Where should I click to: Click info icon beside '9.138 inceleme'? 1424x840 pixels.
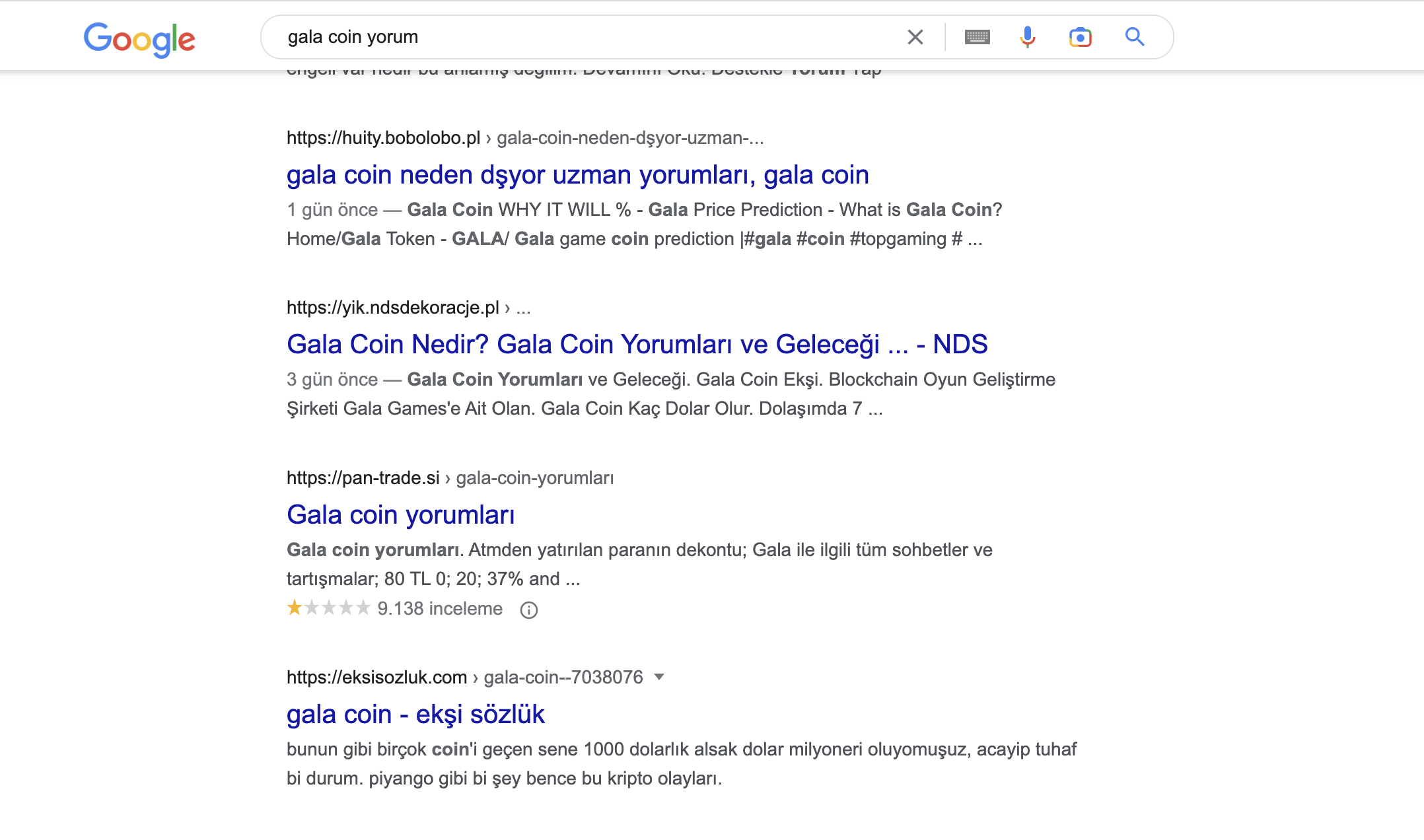(528, 610)
